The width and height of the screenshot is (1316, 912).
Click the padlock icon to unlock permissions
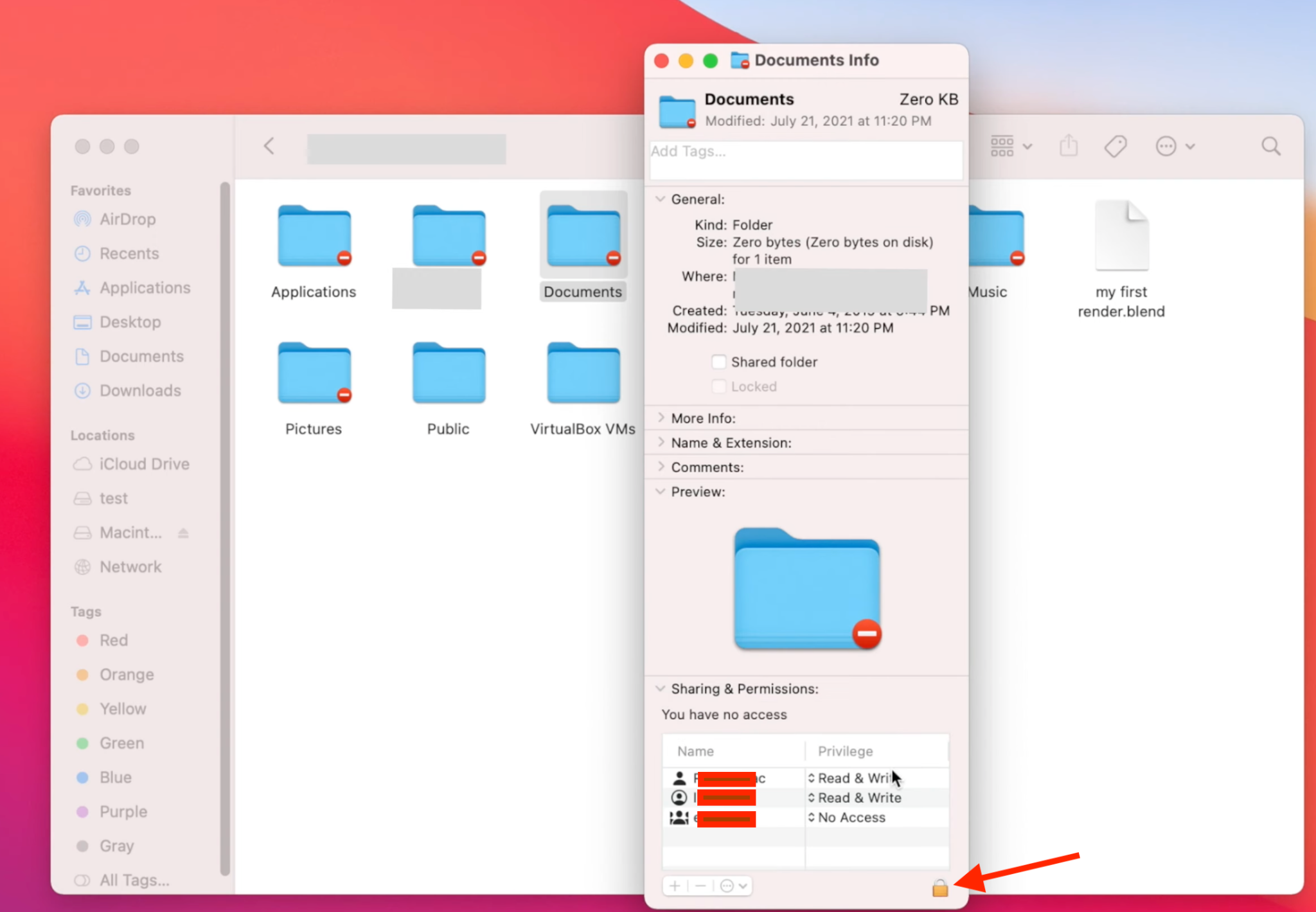tap(939, 888)
